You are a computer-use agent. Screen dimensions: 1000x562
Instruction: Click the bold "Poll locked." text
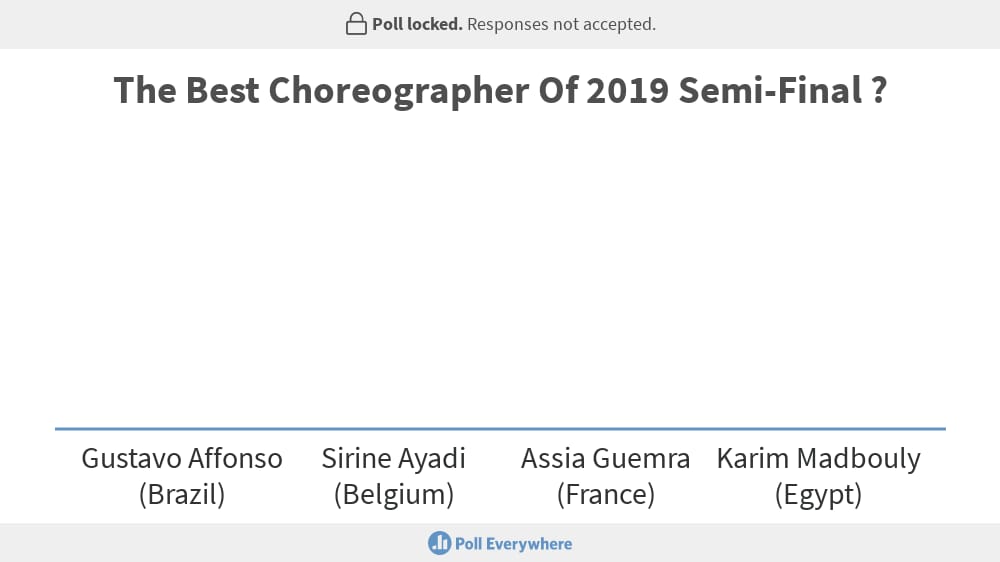point(417,24)
